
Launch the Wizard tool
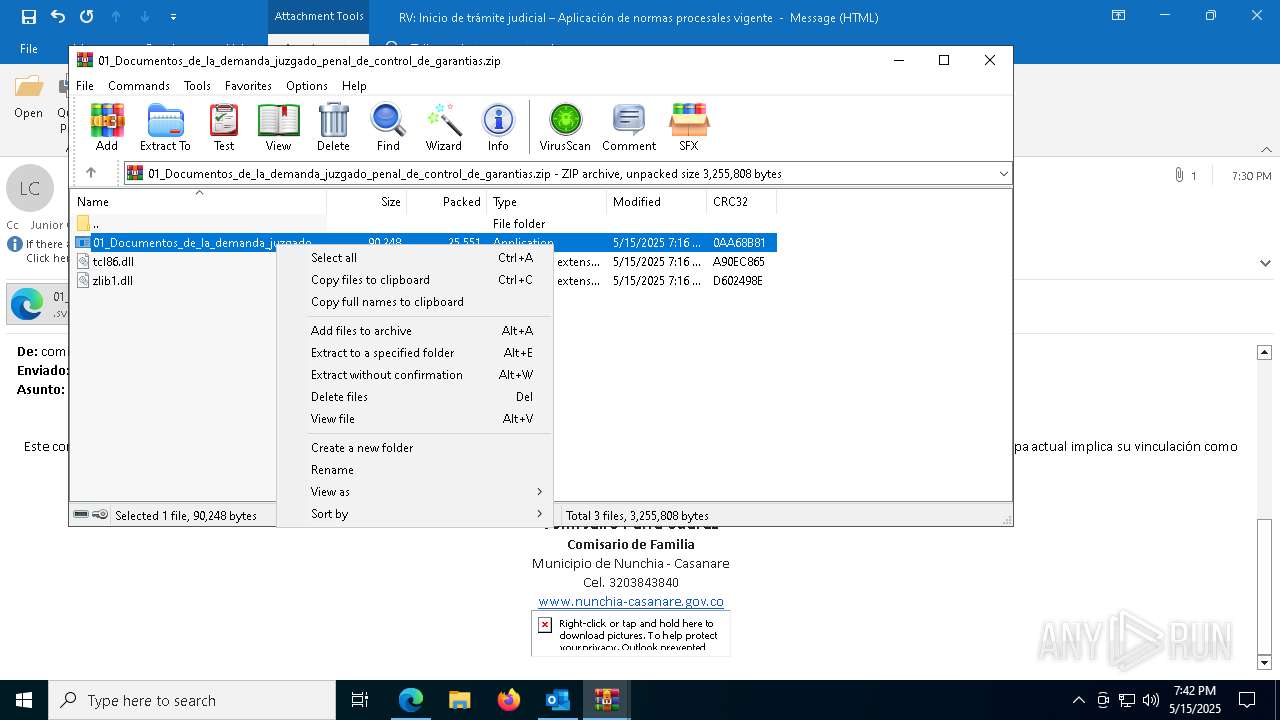pos(444,127)
